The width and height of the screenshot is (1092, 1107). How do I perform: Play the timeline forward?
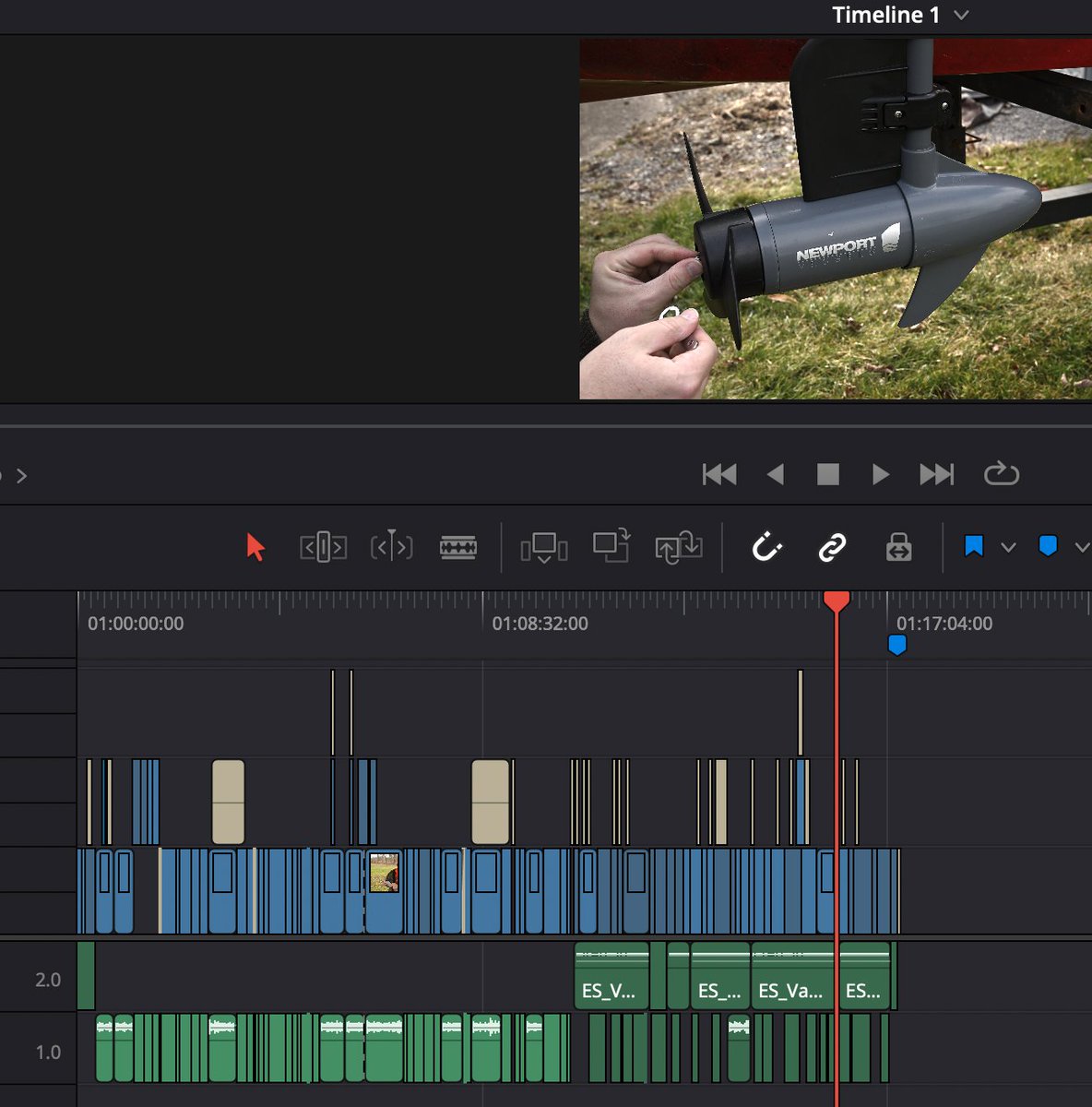click(881, 474)
